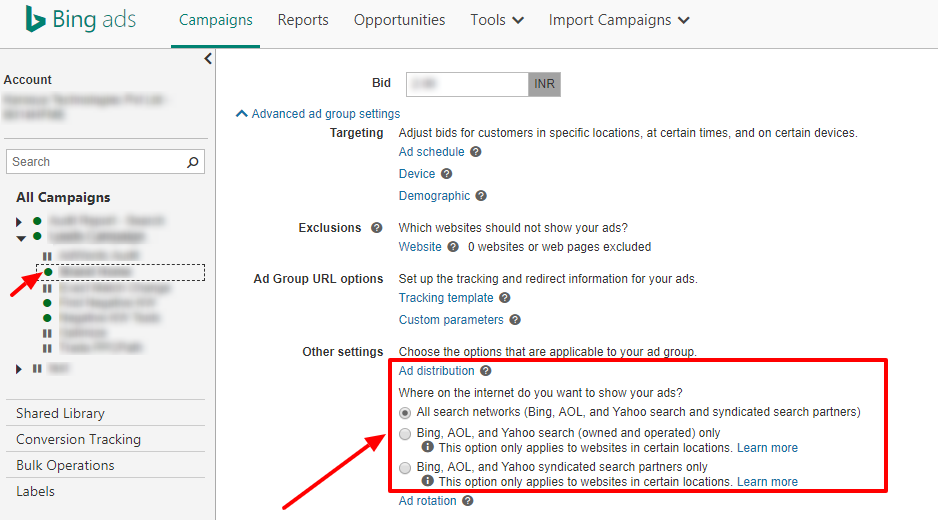Open the Import Campaigns dropdown
Viewport: 938px width, 520px height.
(x=619, y=20)
